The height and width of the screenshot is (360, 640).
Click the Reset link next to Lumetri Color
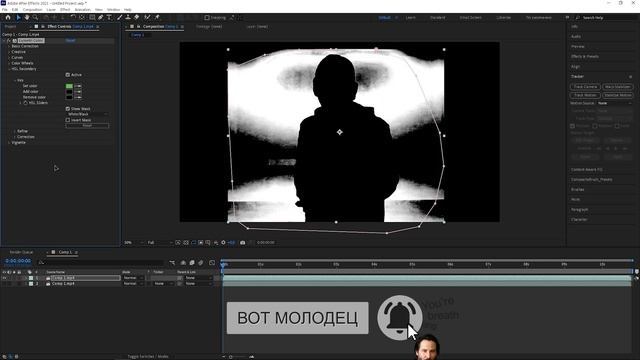[x=70, y=41]
